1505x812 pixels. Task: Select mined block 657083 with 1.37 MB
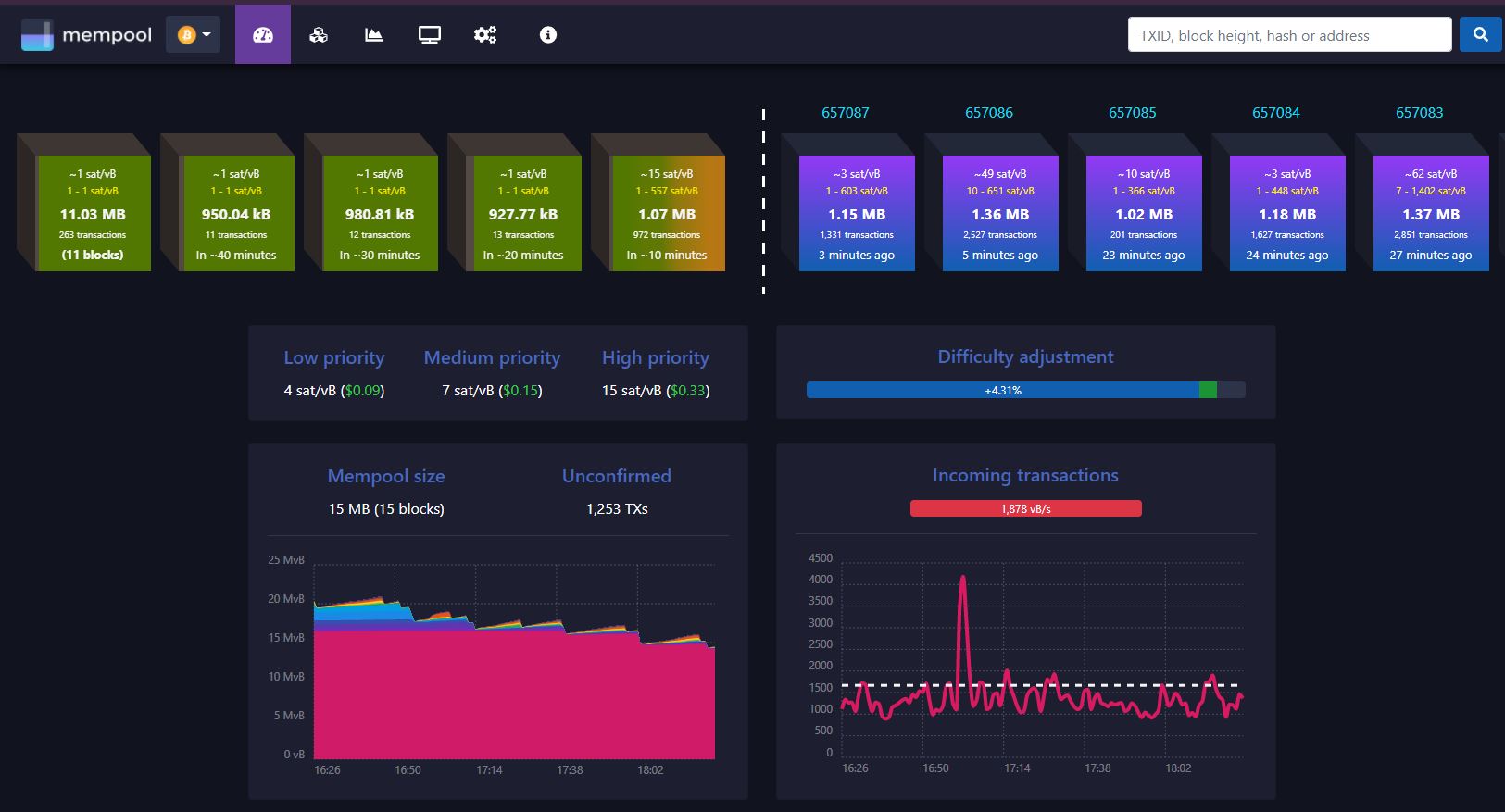tap(1431, 213)
